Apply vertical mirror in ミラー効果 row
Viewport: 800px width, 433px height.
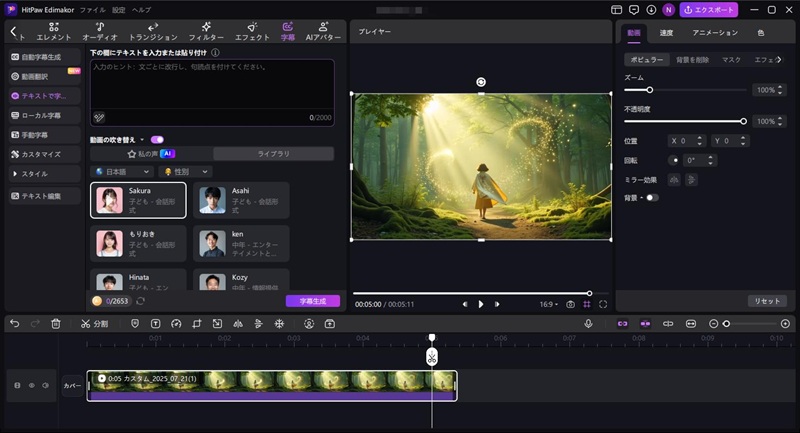691,180
